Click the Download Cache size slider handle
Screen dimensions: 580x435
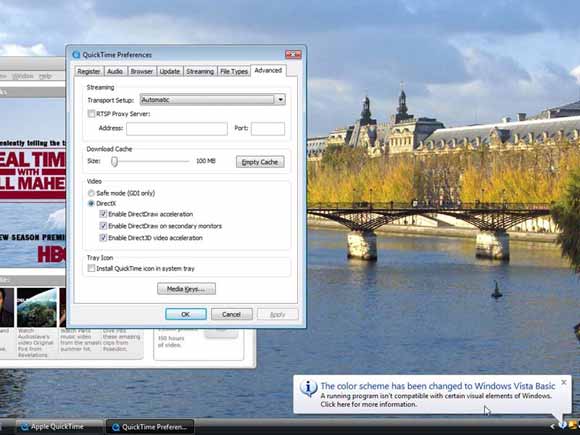(115, 161)
